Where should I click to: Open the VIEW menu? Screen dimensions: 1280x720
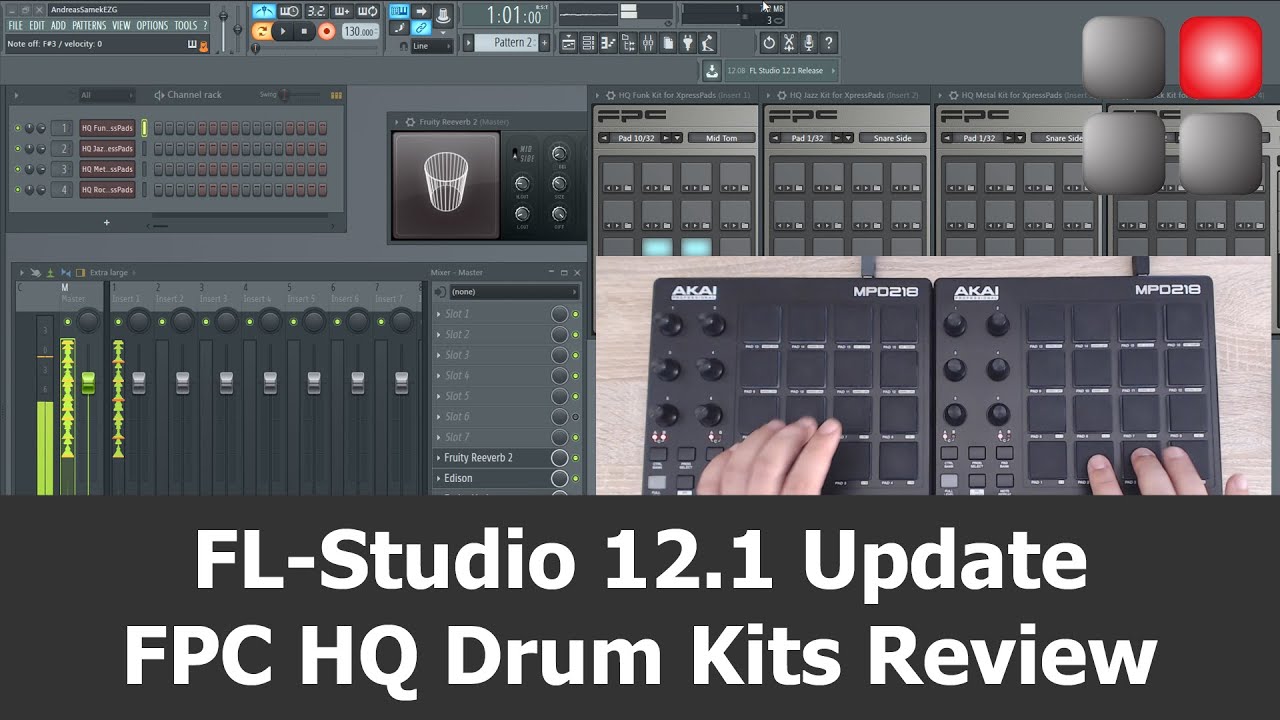pyautogui.click(x=121, y=25)
